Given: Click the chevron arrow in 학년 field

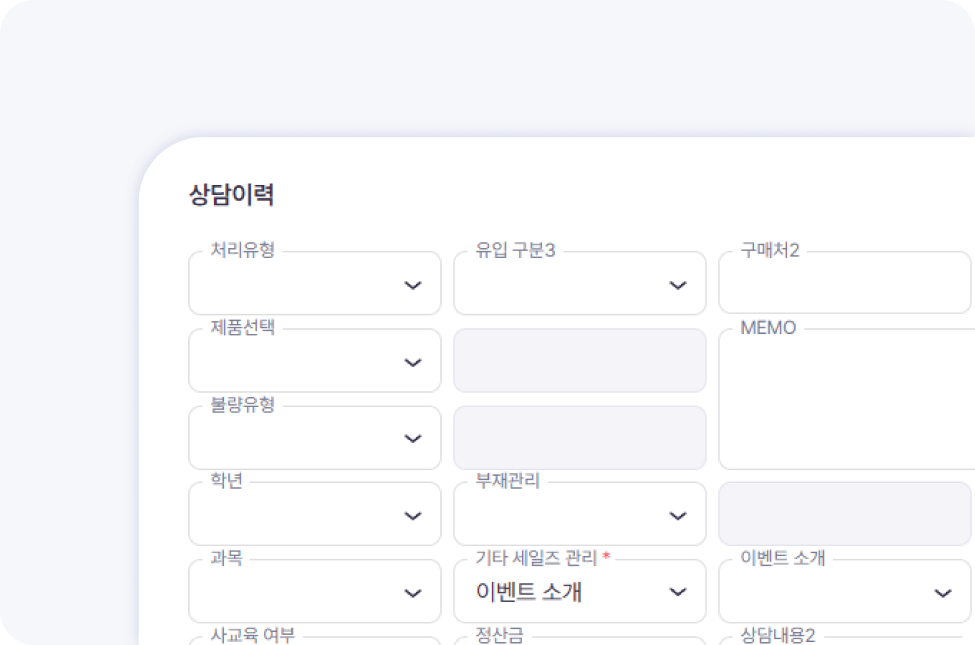Looking at the screenshot, I should 412,516.
